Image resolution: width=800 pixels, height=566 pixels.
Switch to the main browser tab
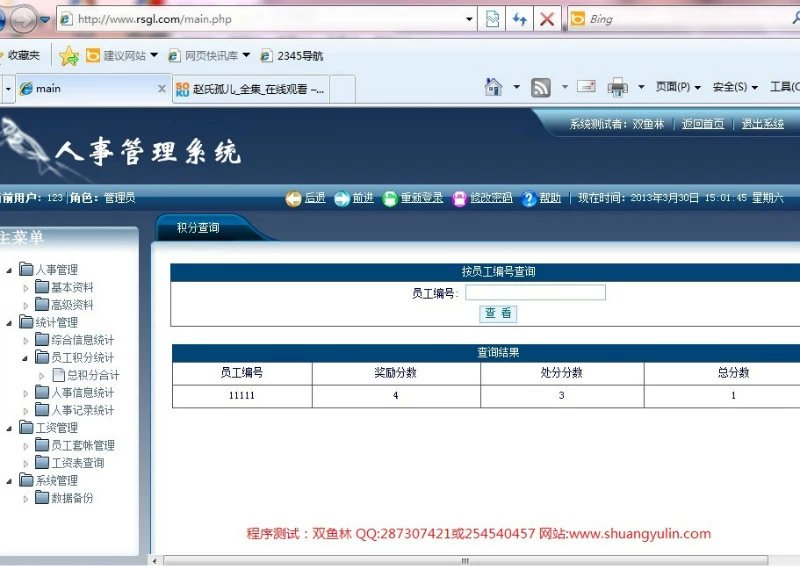coord(92,89)
